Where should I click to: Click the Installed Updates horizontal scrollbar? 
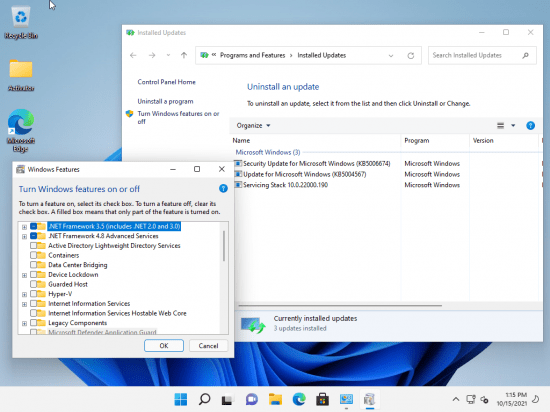[340, 305]
